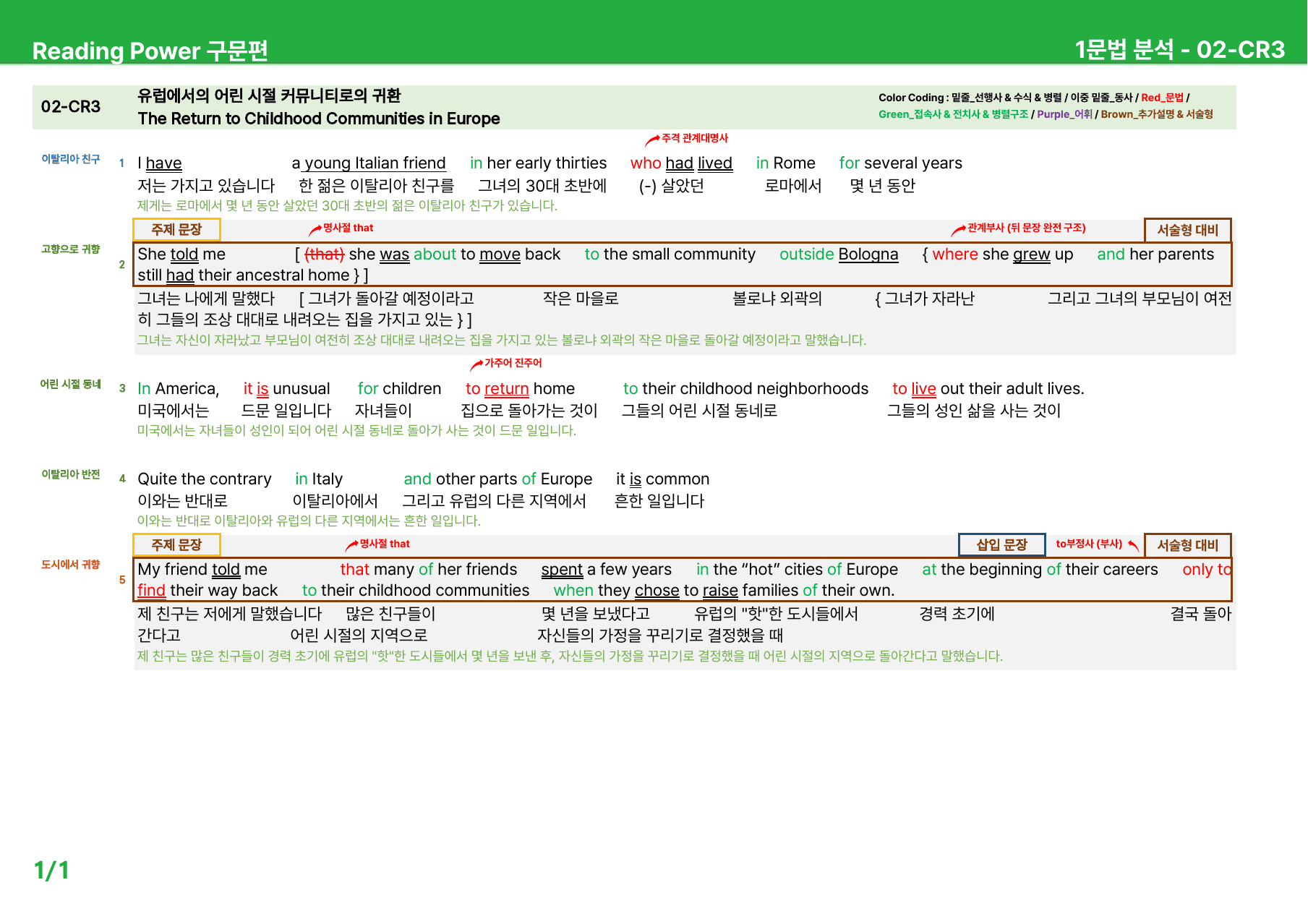Click the page number '1/1'
Viewport: 1308px width, 924px height.
(52, 870)
